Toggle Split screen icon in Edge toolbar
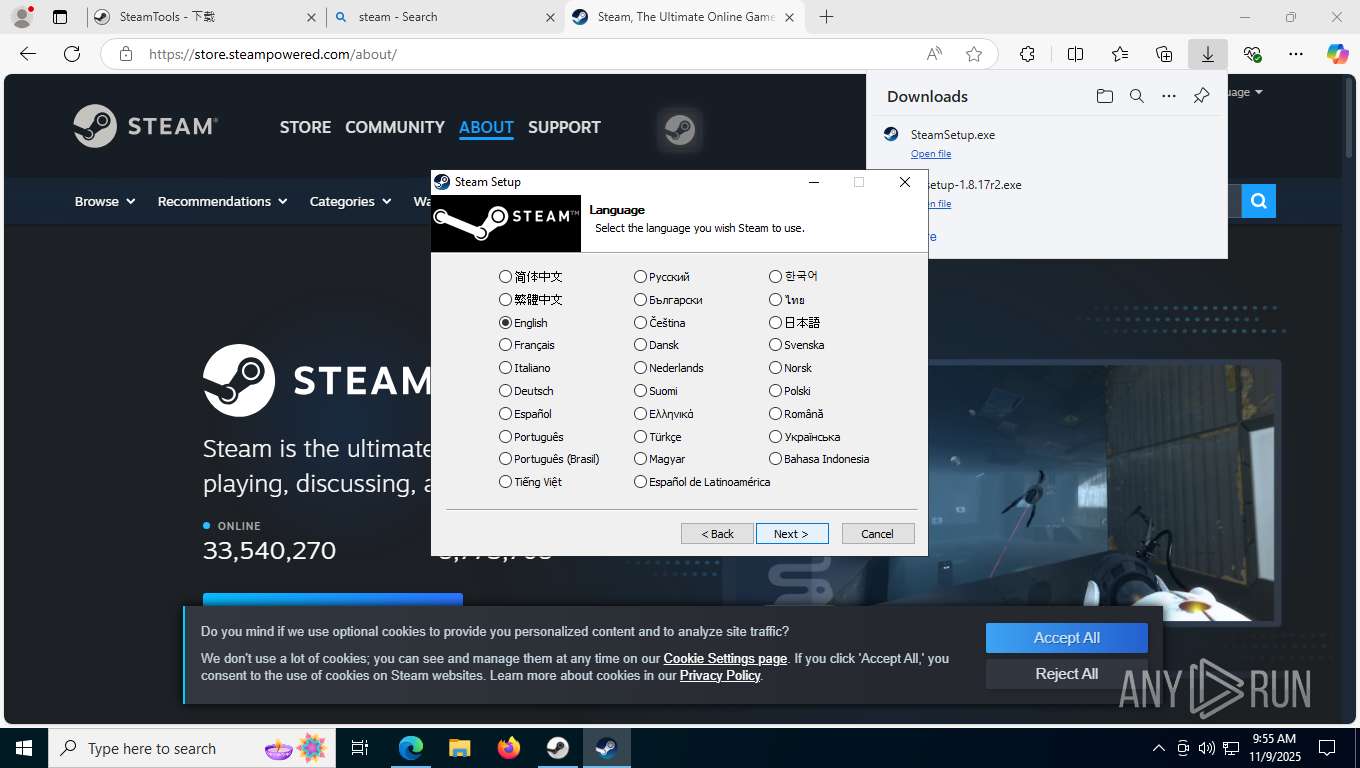This screenshot has width=1360, height=768. [1076, 54]
